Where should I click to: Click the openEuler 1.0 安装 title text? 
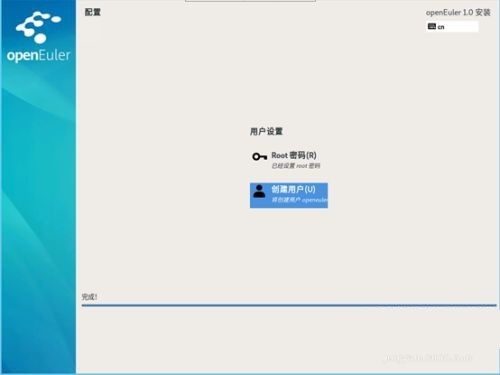coord(458,13)
